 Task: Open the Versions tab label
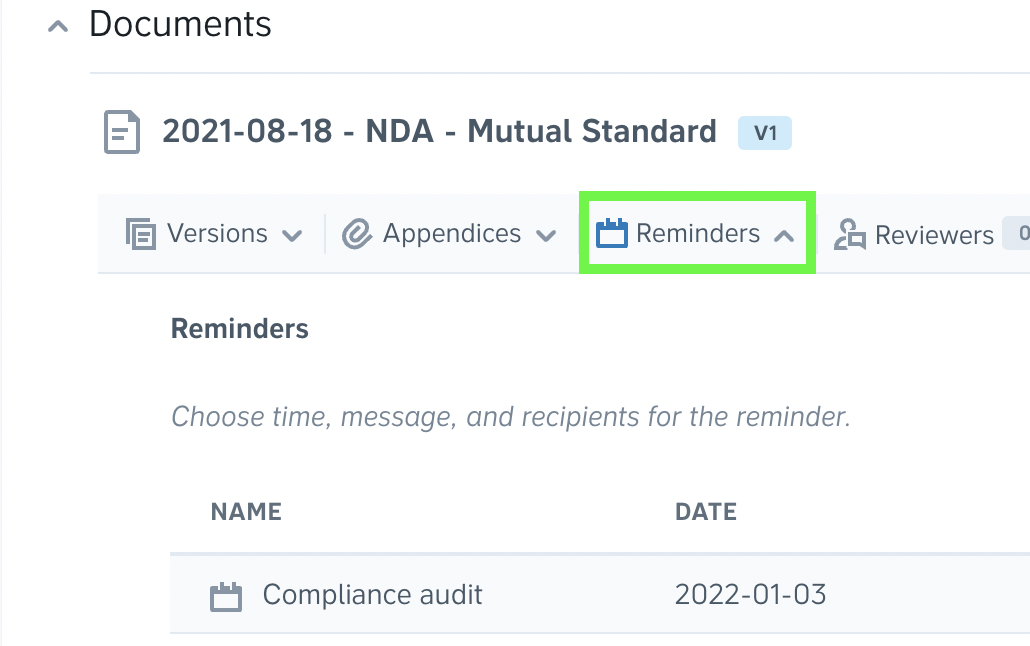pos(217,233)
